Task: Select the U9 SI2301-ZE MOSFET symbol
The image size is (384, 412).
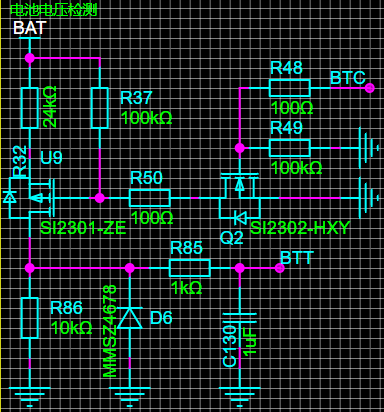Action: coord(29,198)
